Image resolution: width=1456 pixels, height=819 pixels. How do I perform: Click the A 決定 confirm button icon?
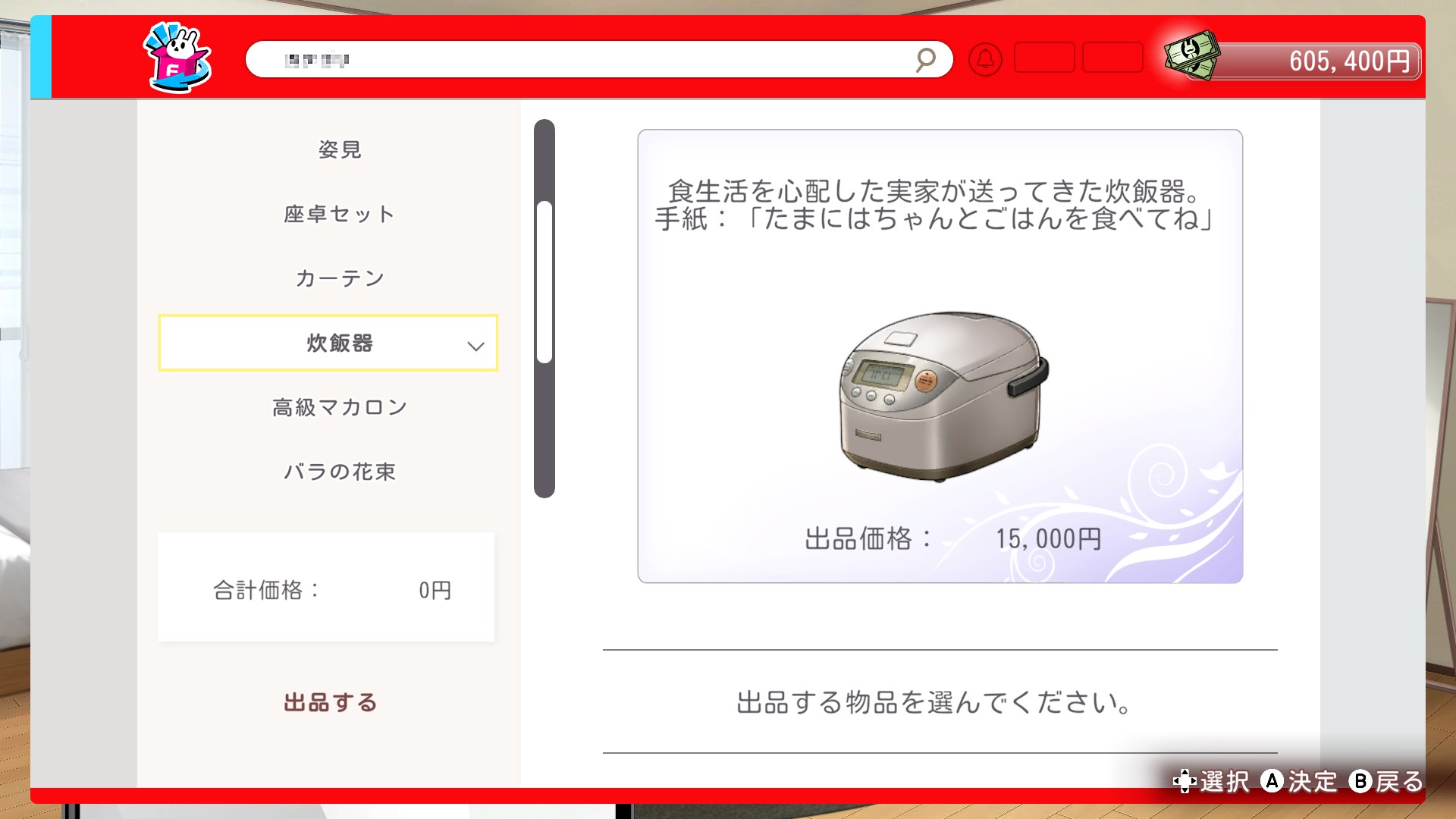click(1272, 781)
